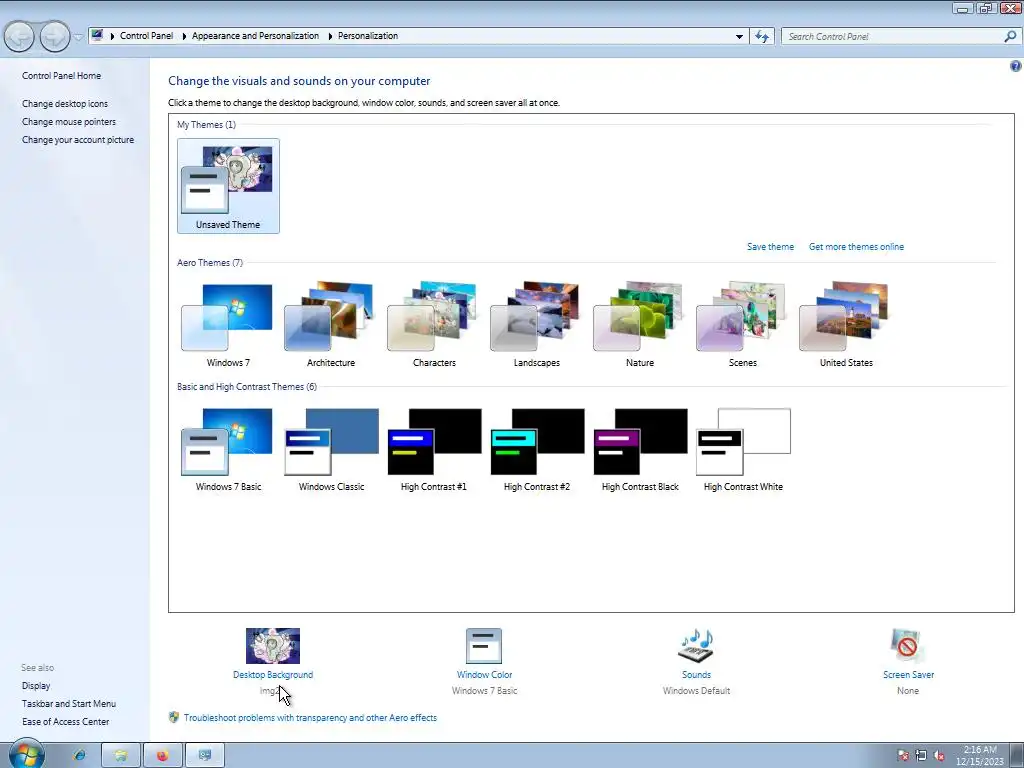
Task: Expand the arrow before Personalization breadcrumb
Action: coord(329,37)
